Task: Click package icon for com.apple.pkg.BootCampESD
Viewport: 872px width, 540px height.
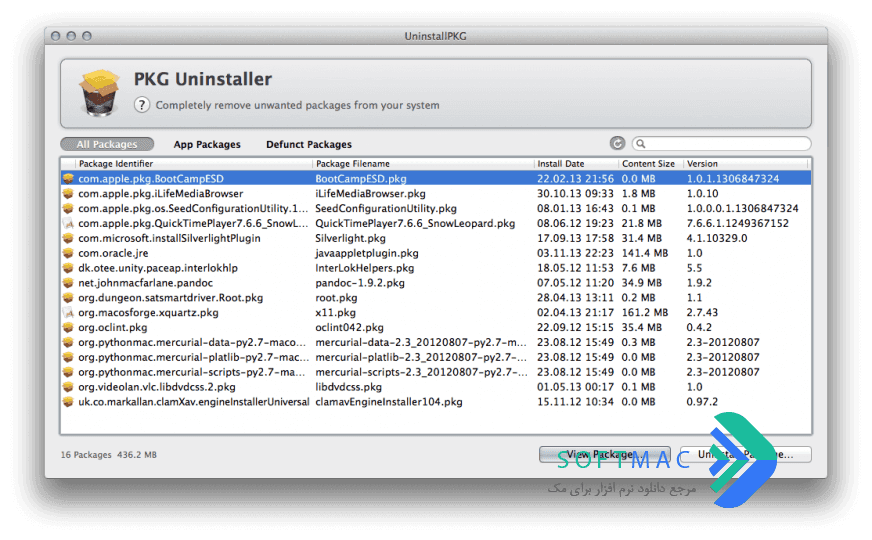Action: [68, 179]
